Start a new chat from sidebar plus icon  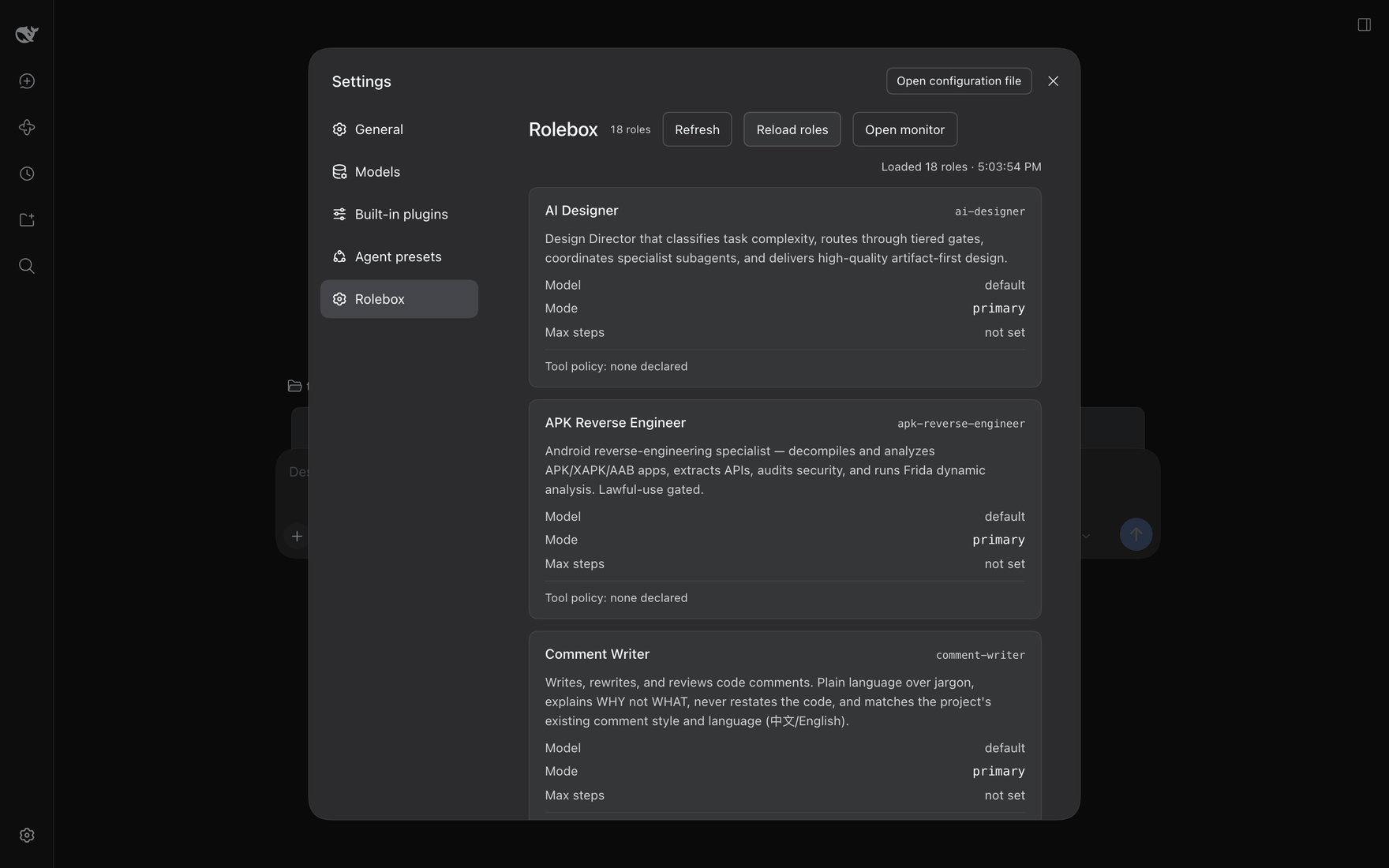(x=27, y=81)
